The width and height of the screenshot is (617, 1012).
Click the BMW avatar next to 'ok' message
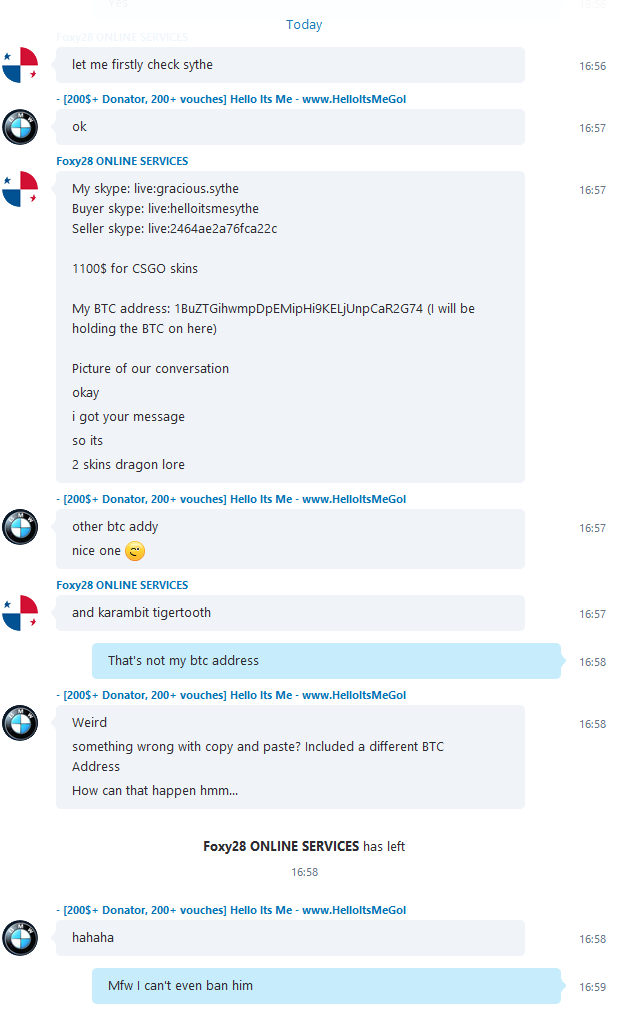click(20, 126)
